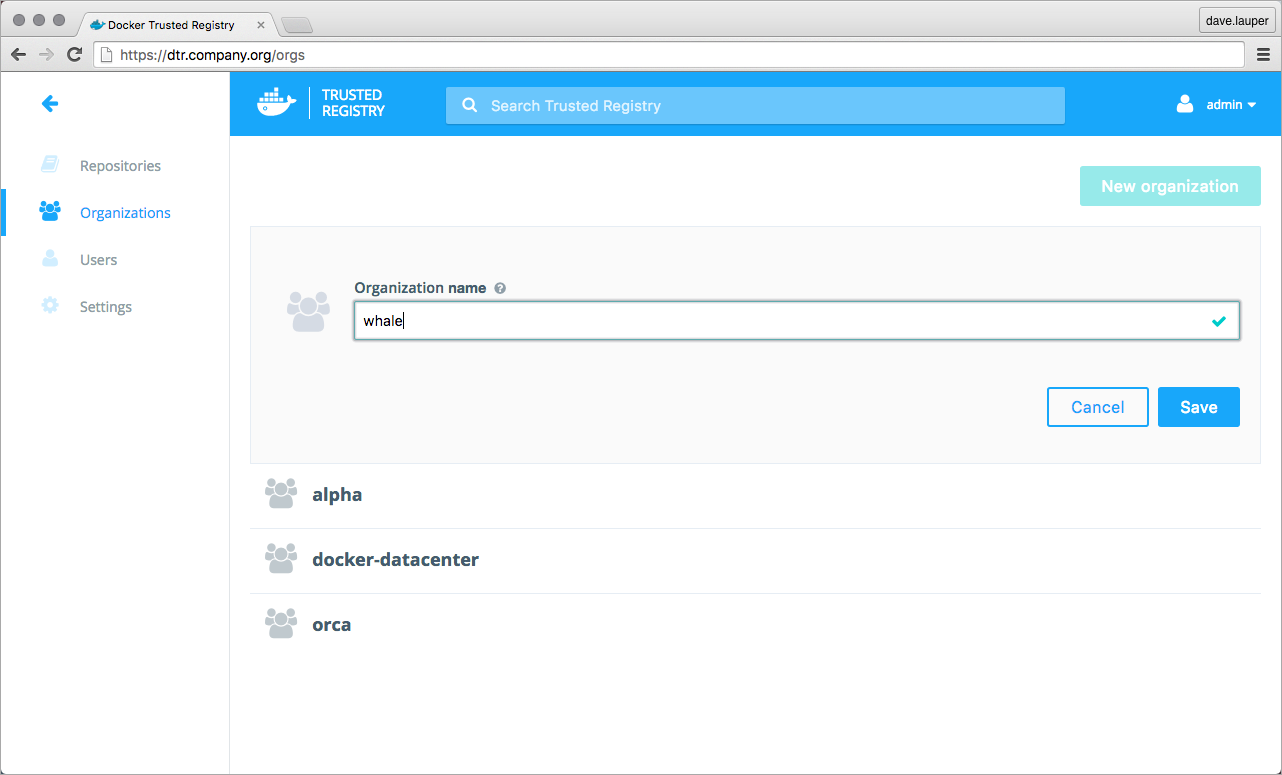Click the Search Trusted Registry box
Image resolution: width=1282 pixels, height=775 pixels.
[x=755, y=105]
